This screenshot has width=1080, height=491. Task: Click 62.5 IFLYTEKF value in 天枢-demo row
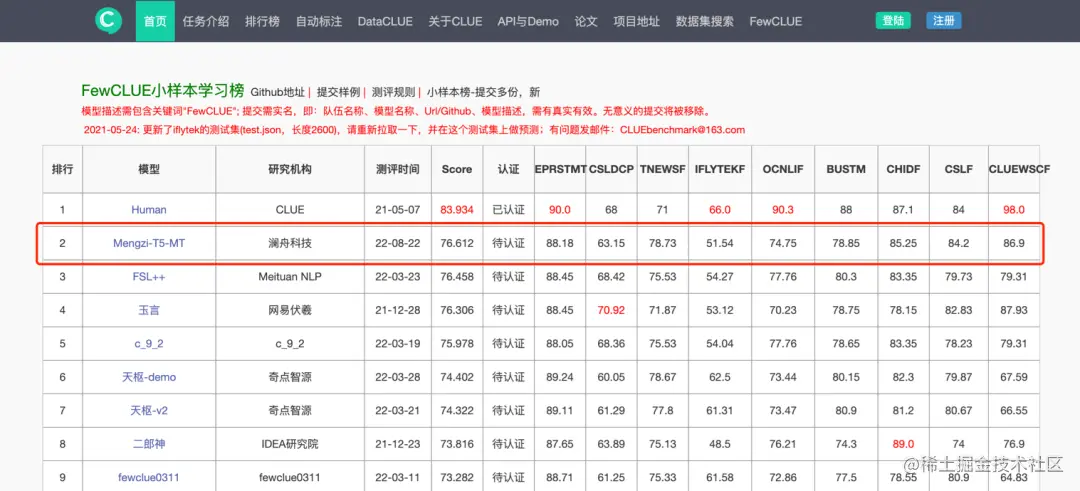point(720,377)
